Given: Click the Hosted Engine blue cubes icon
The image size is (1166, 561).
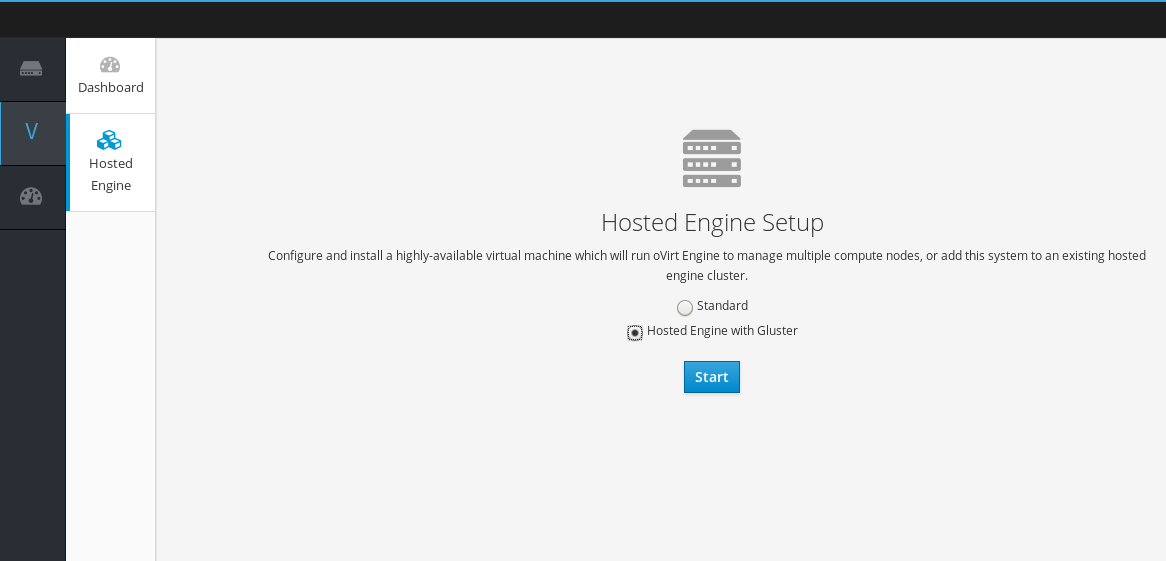Looking at the screenshot, I should coord(110,140).
